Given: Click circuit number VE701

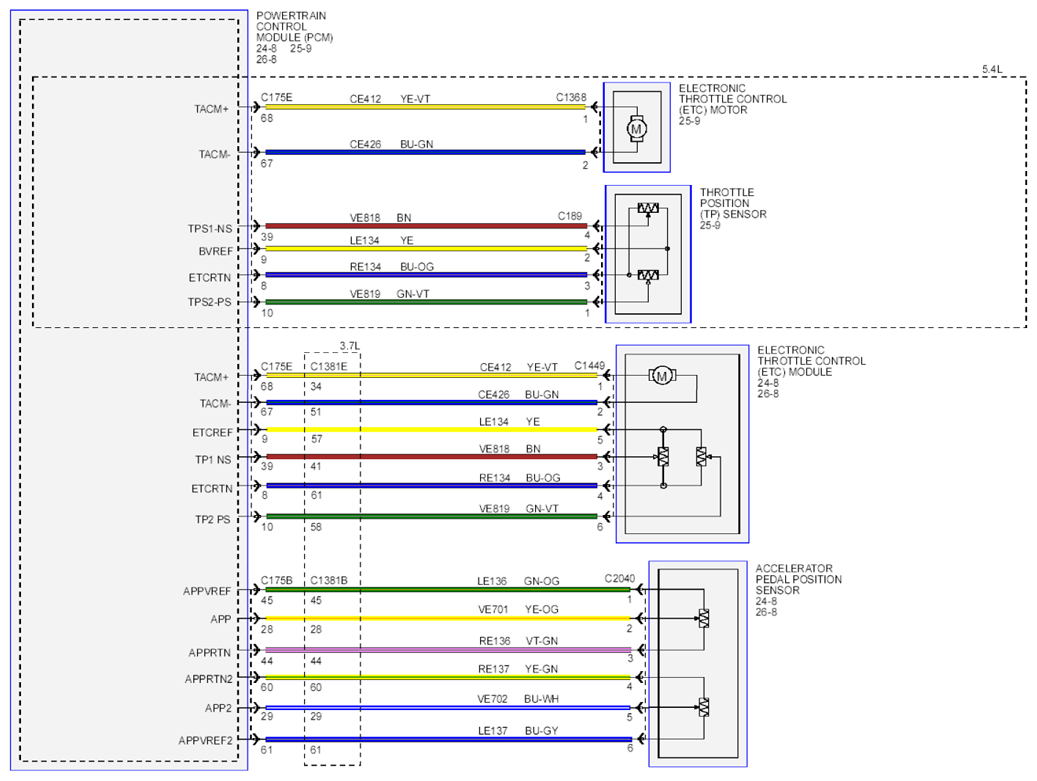Looking at the screenshot, I should pyautogui.click(x=493, y=609).
